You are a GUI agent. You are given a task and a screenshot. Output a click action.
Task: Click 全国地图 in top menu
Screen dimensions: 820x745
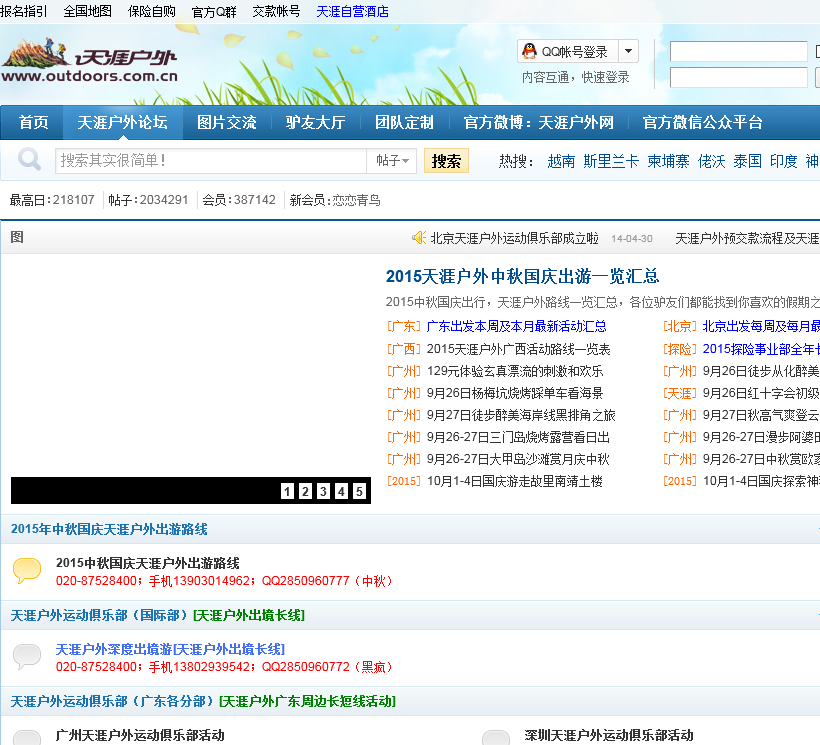87,12
